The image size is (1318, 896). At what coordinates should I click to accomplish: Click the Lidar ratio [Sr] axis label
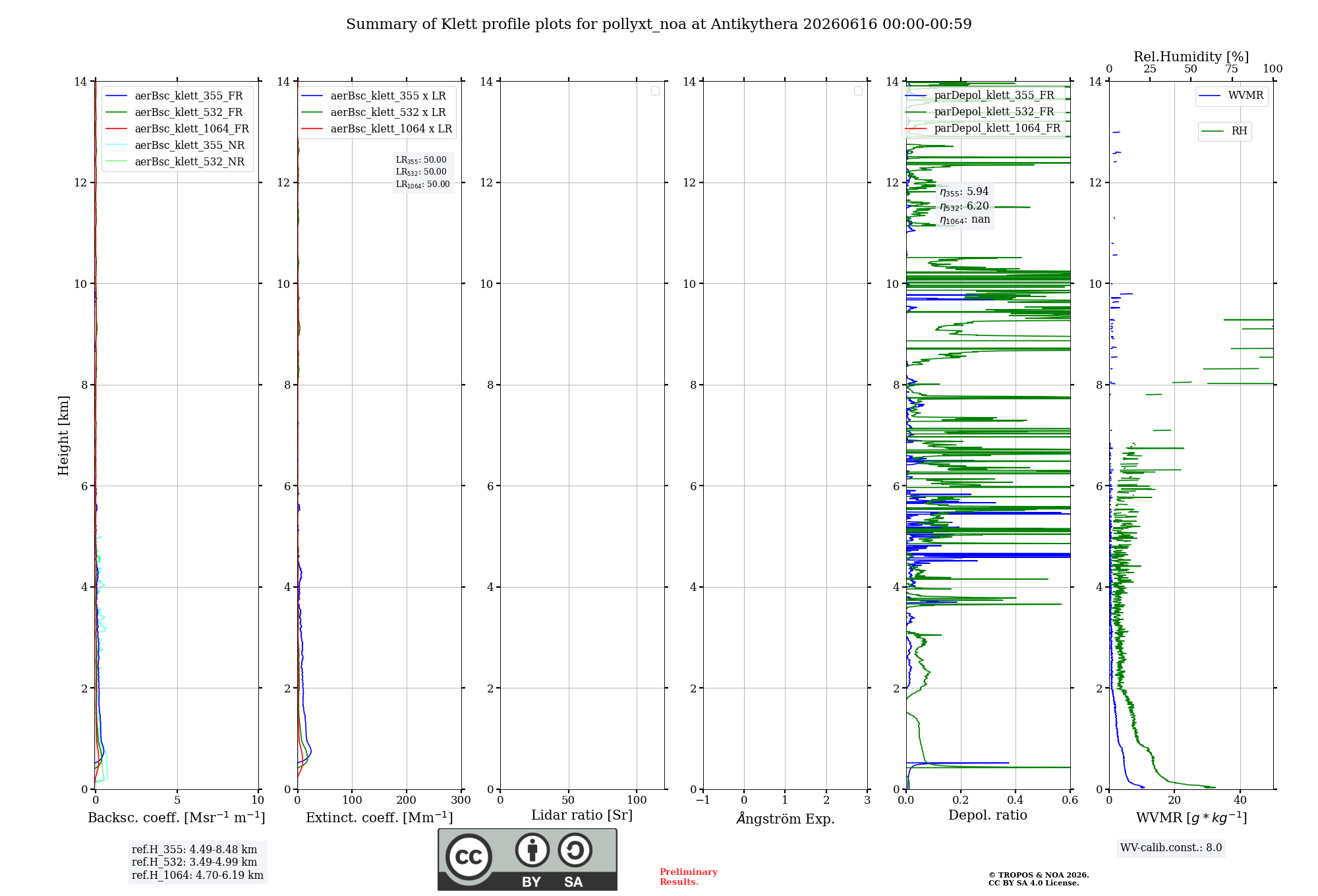pos(582,816)
